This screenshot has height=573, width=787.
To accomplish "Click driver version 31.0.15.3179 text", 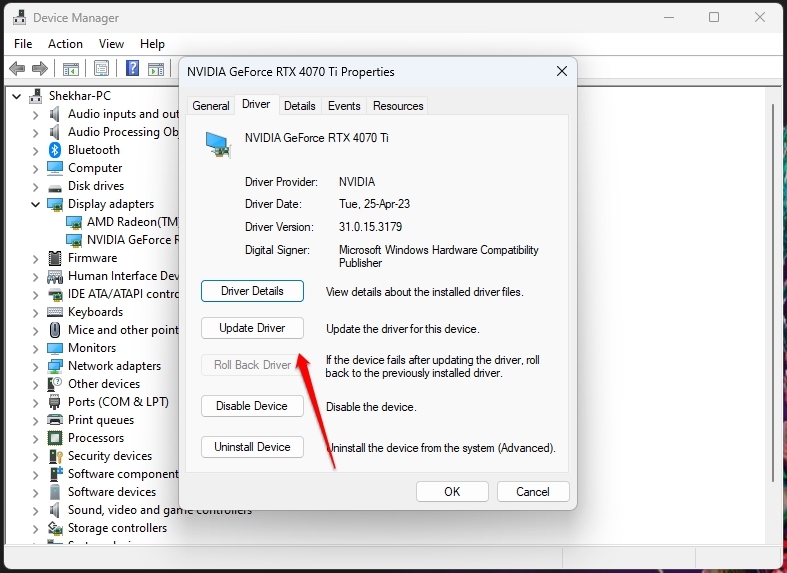I will pos(370,227).
